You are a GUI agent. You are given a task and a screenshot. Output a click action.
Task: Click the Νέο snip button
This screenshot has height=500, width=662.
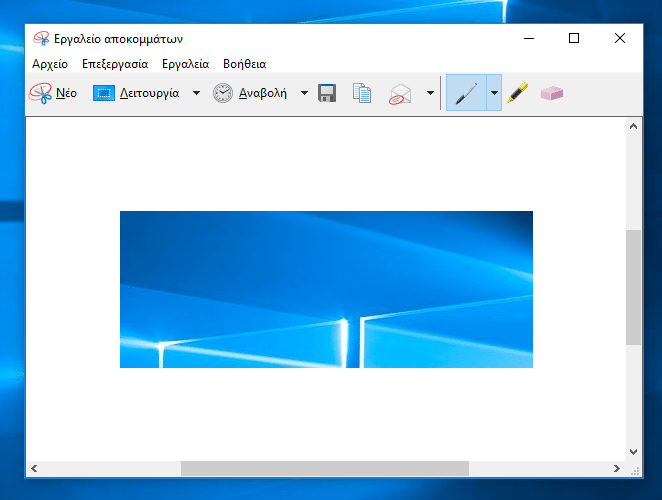click(53, 93)
